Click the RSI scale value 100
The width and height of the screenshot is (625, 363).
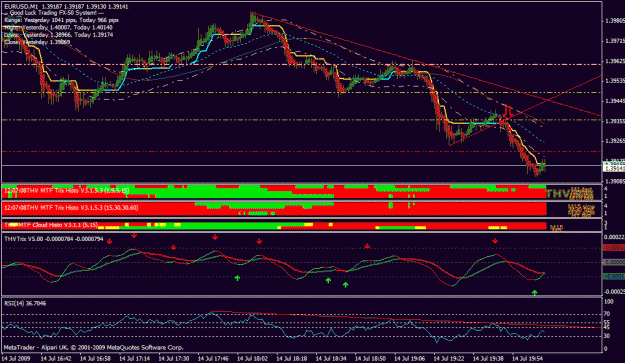click(x=609, y=302)
